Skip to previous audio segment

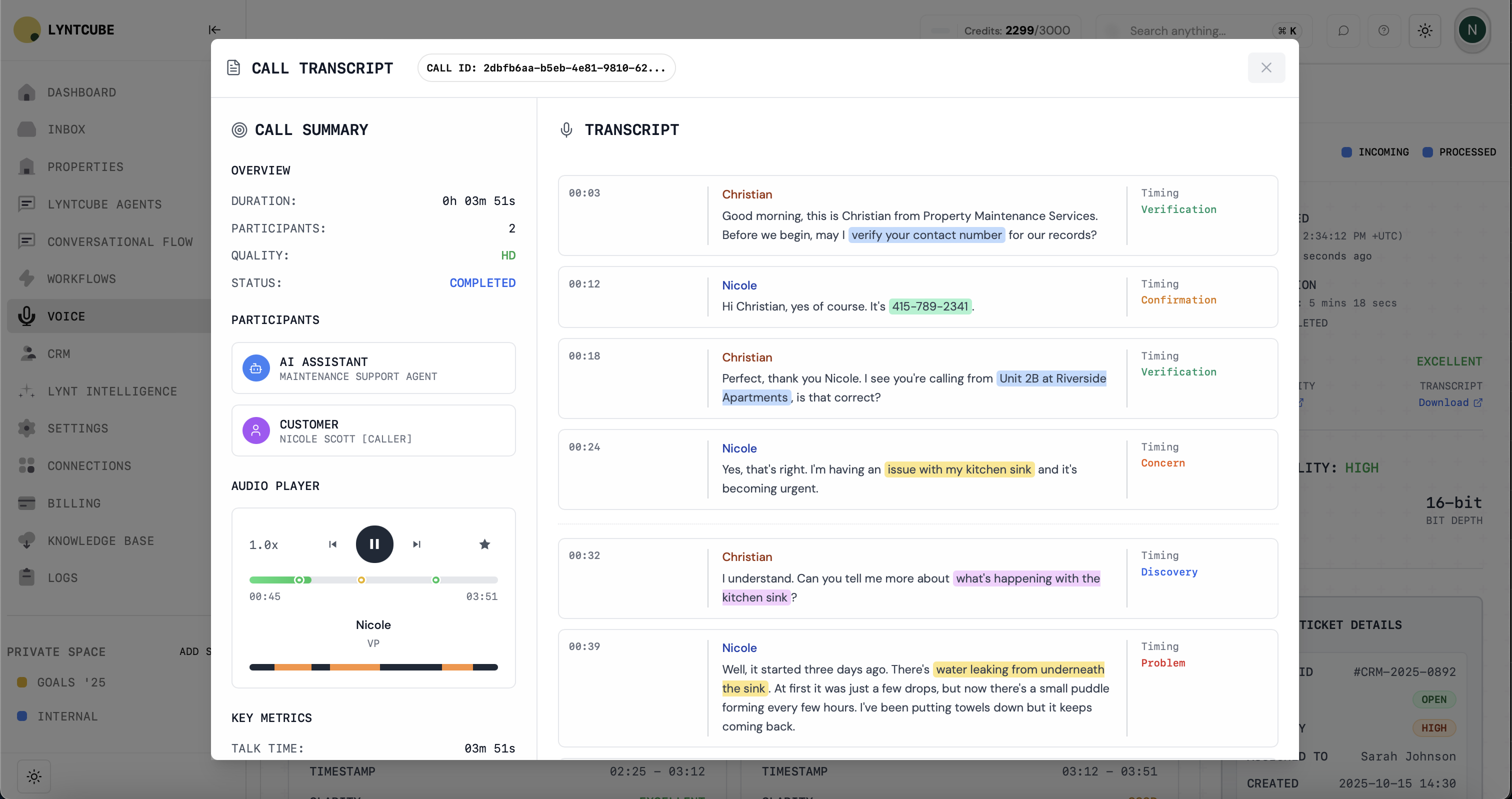tap(333, 544)
